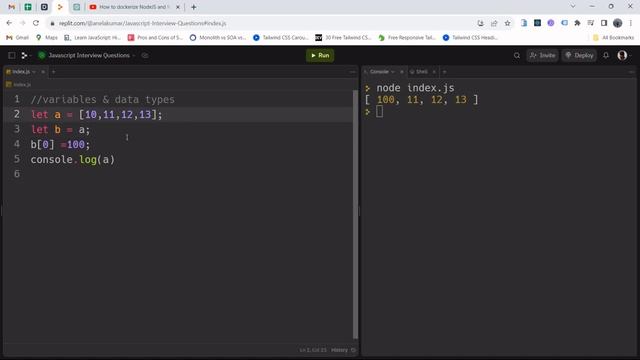Click code line 'let b = a;'
This screenshot has width=640, height=360.
[x=60, y=130]
